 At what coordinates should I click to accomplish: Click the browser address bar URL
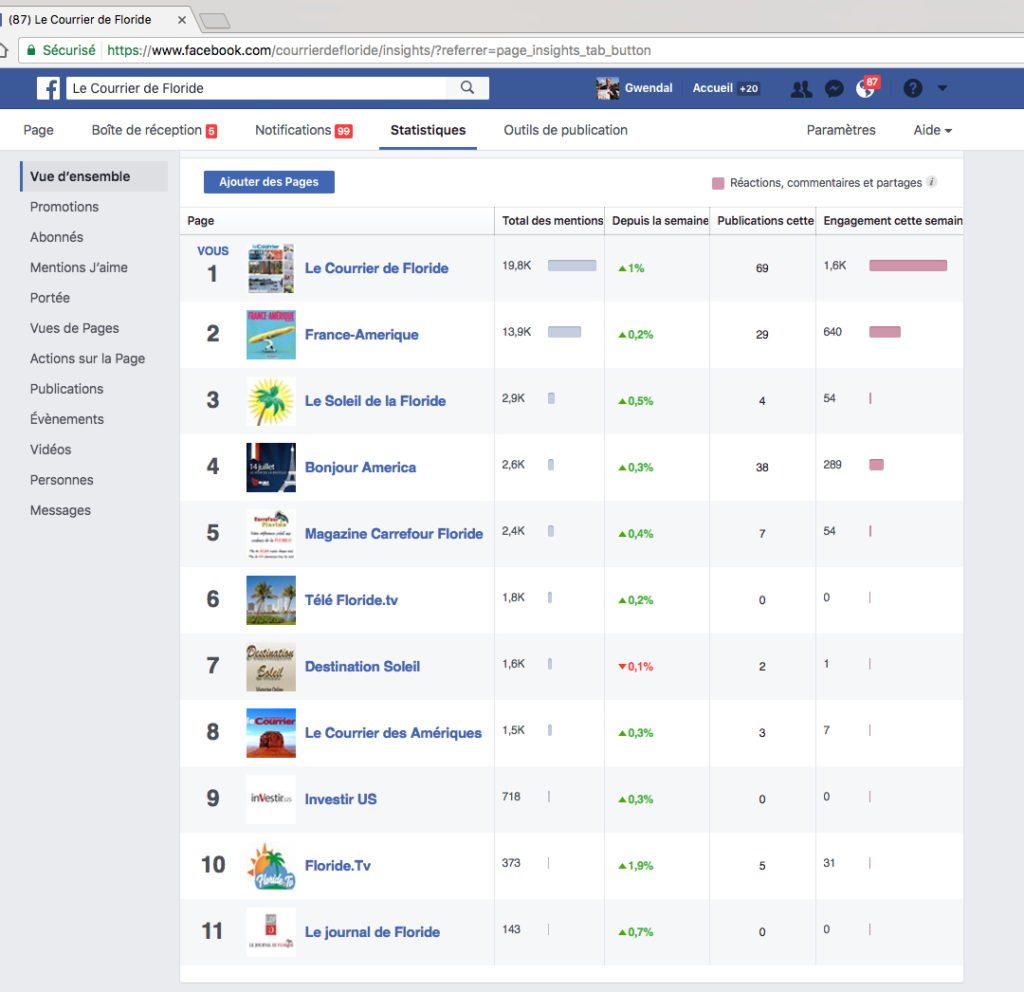pyautogui.click(x=379, y=50)
